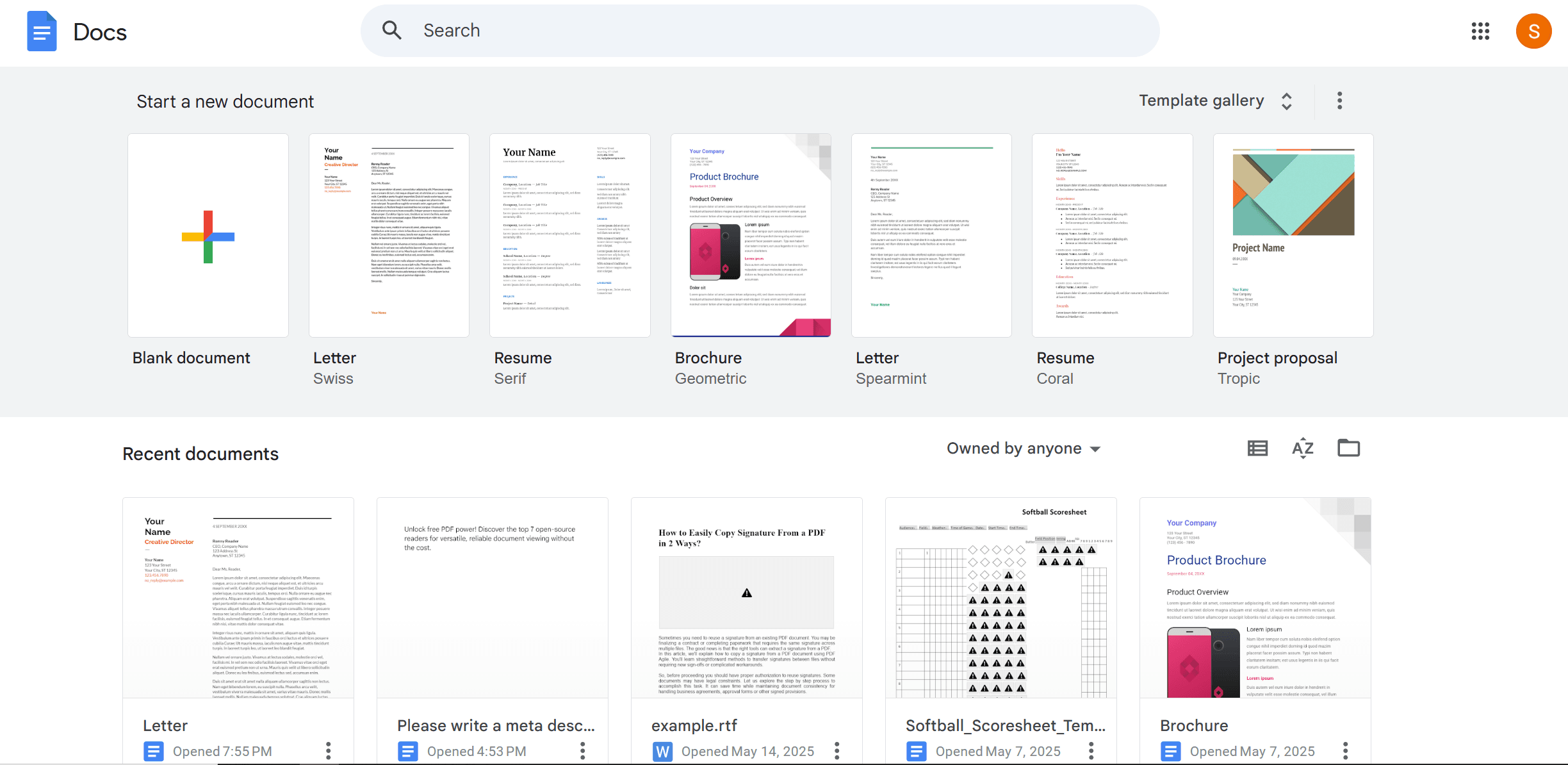Open the file picker folder icon

pyautogui.click(x=1348, y=448)
